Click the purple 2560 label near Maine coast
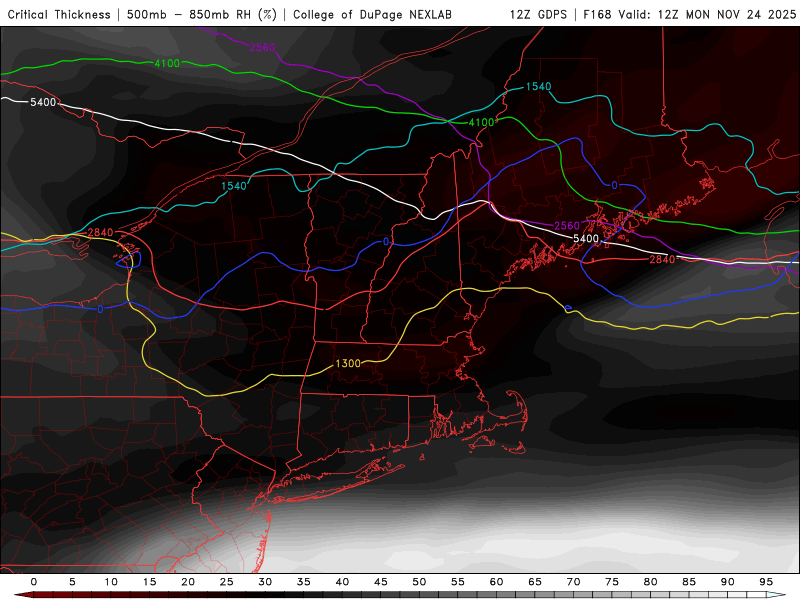 [x=567, y=226]
